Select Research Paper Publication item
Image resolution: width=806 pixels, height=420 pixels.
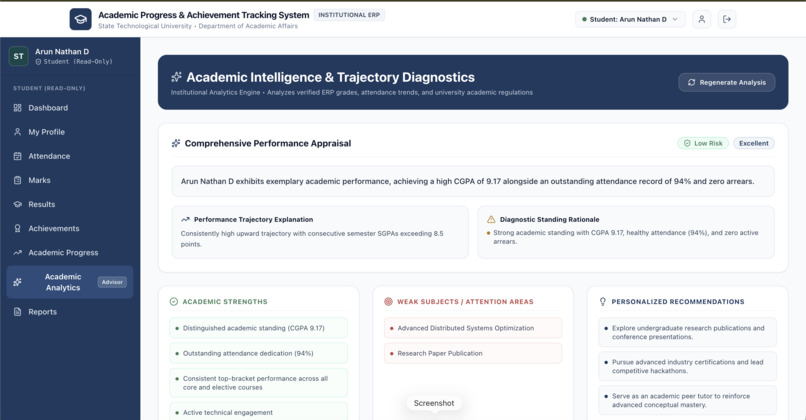click(473, 353)
